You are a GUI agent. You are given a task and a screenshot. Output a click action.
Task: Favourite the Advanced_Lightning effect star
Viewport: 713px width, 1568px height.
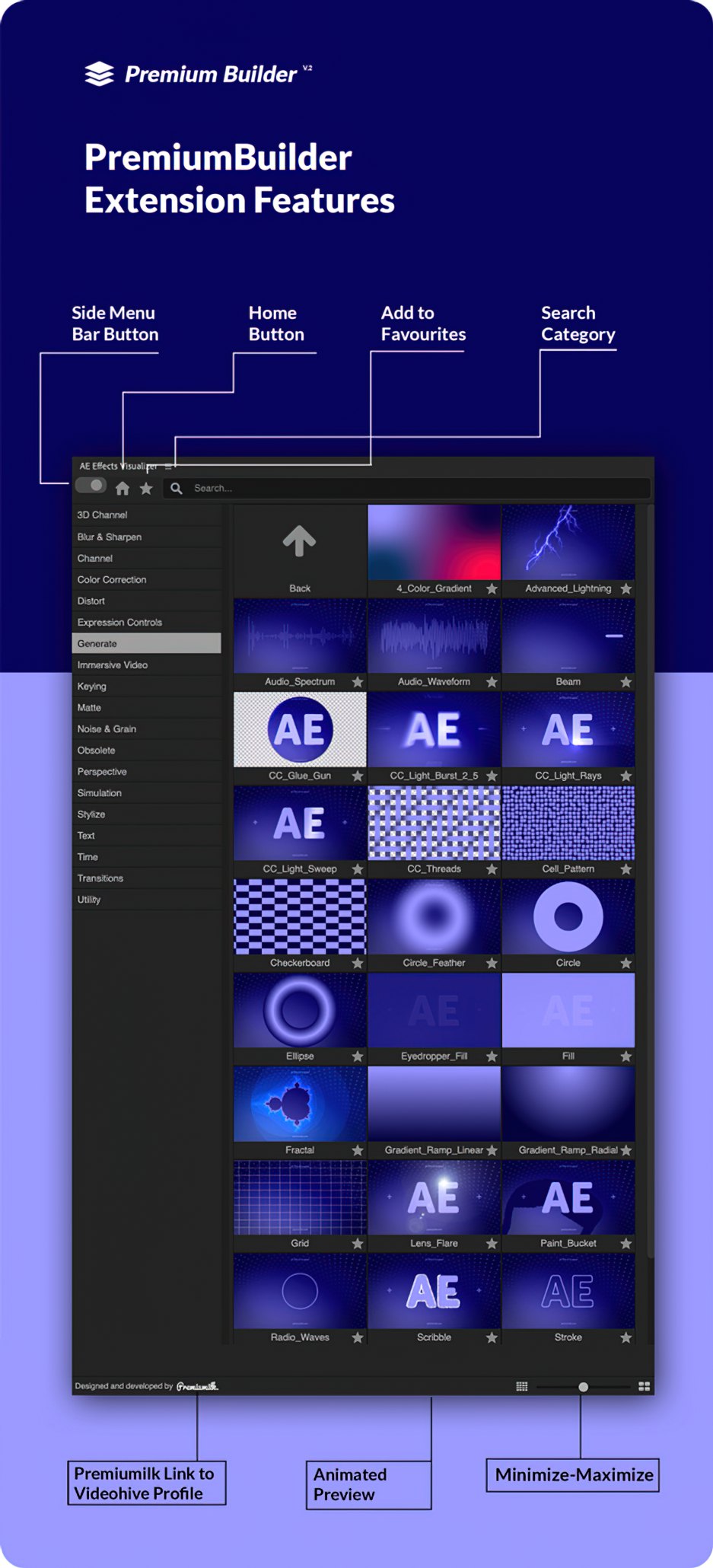[625, 588]
